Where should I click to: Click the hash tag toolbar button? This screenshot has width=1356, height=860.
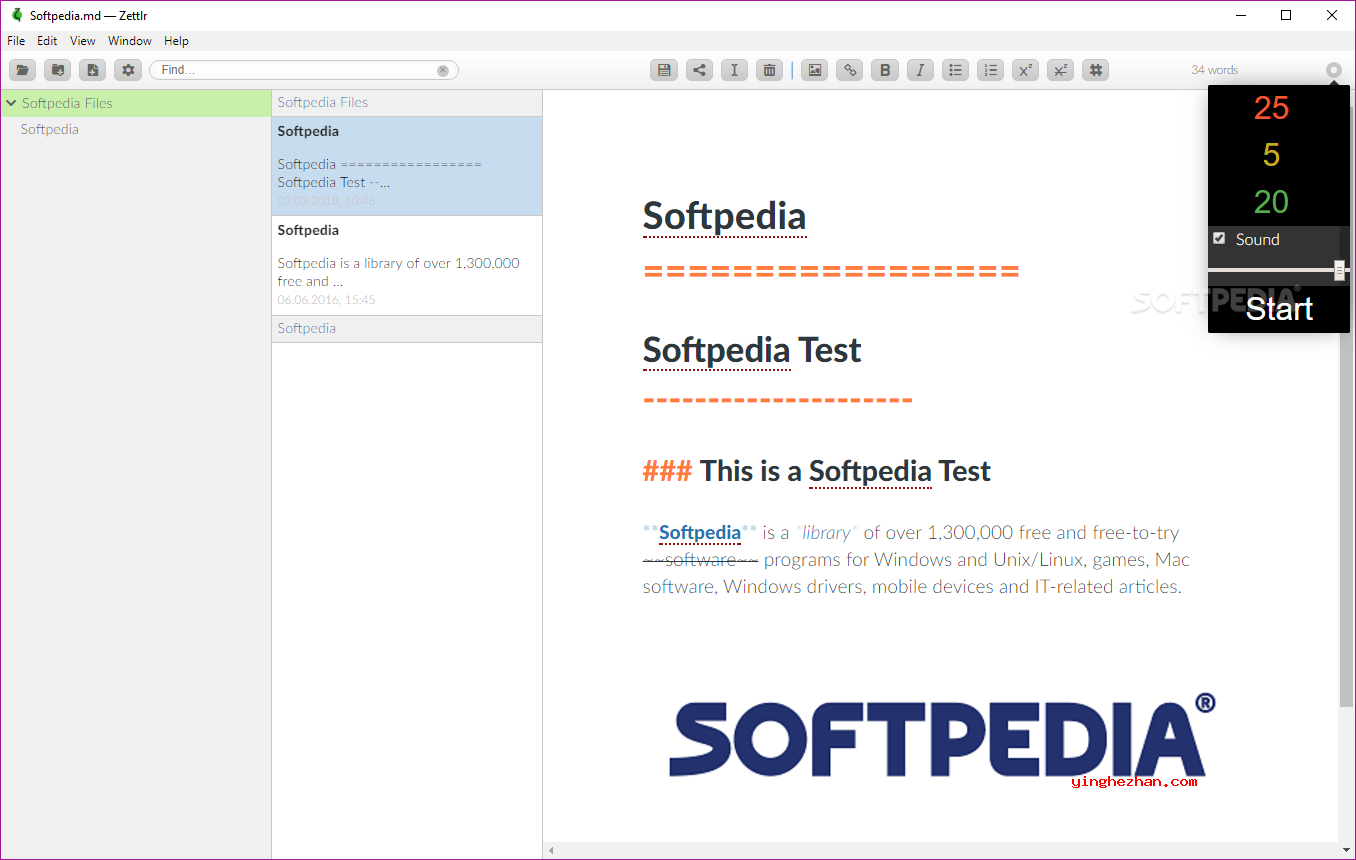1096,70
